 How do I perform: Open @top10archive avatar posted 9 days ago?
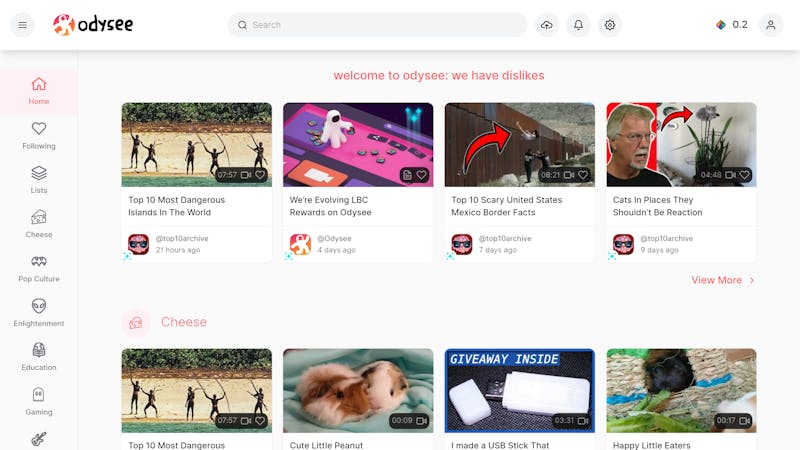click(623, 244)
